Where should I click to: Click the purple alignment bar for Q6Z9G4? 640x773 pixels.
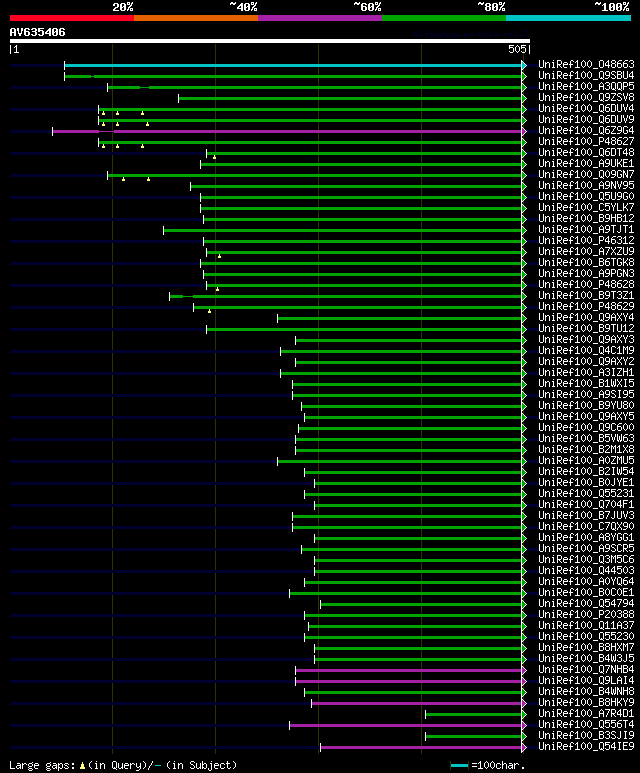(287, 132)
